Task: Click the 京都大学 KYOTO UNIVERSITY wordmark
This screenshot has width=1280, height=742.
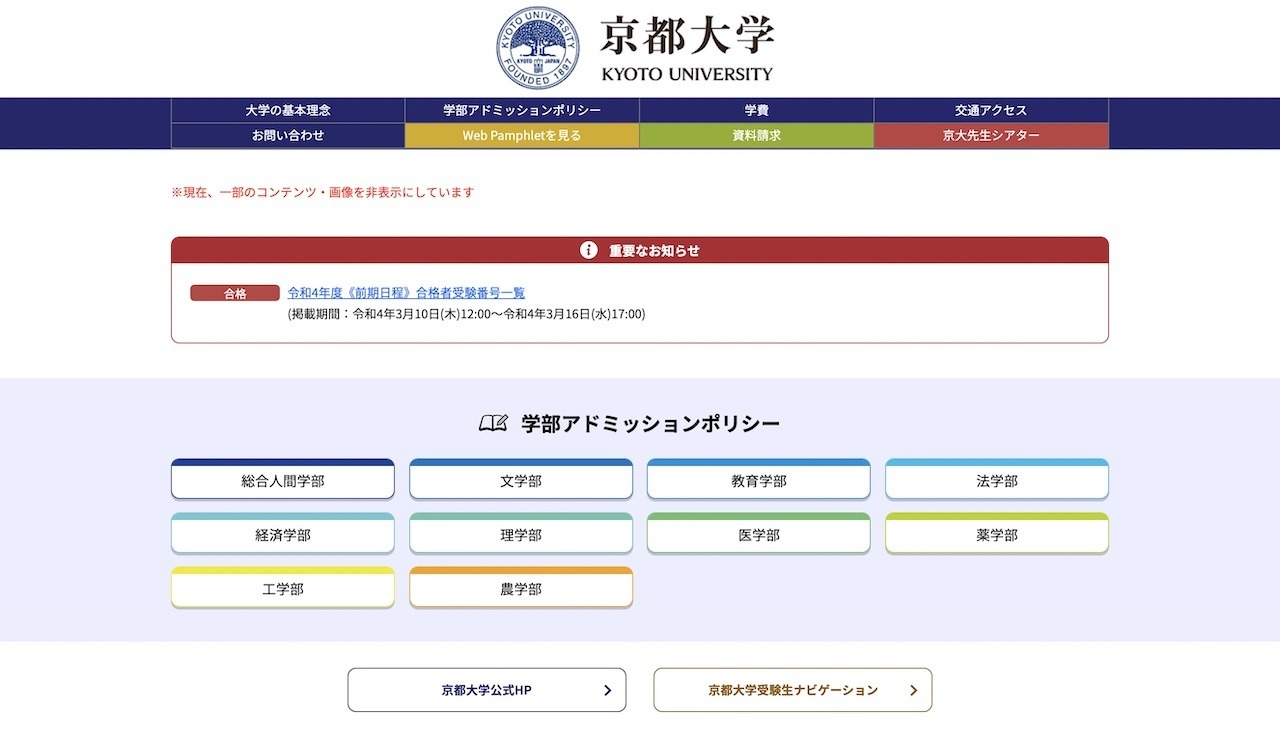Action: pyautogui.click(x=687, y=48)
